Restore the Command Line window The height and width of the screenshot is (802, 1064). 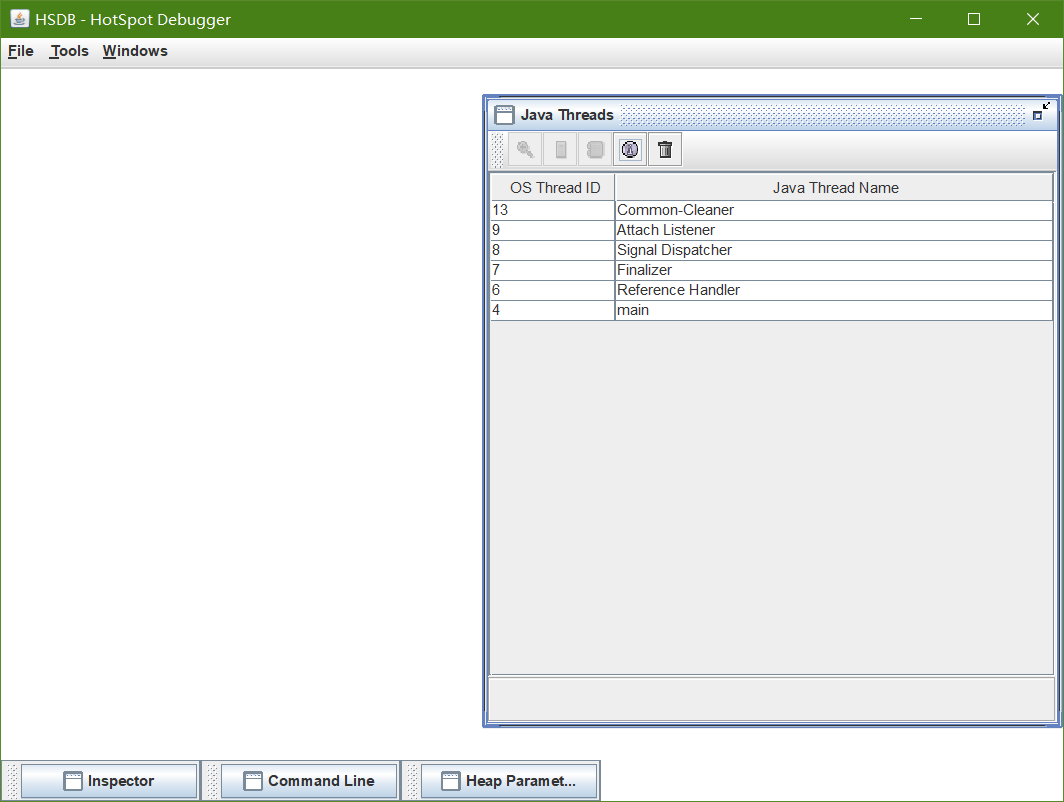309,781
